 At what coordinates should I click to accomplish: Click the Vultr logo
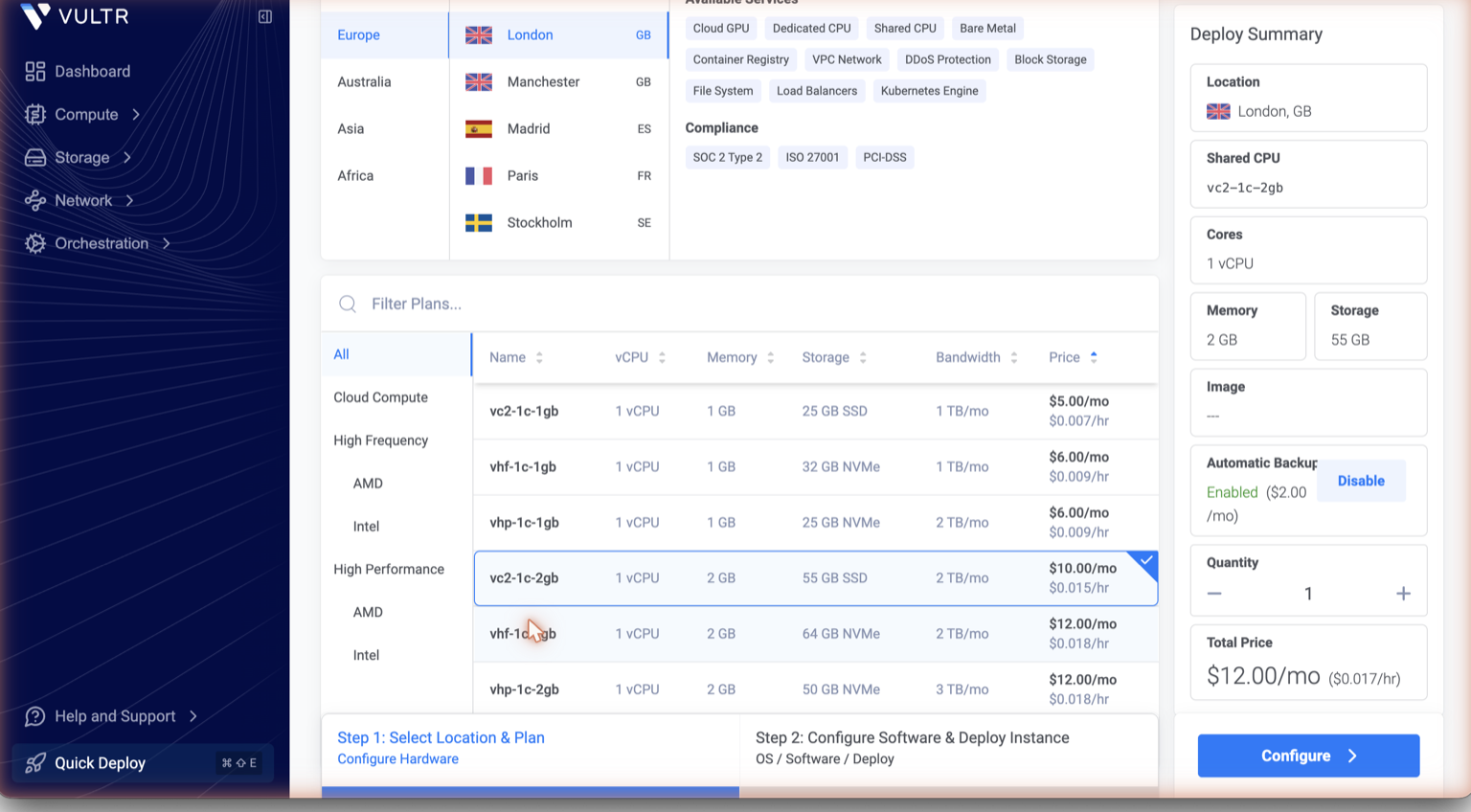pos(75,15)
